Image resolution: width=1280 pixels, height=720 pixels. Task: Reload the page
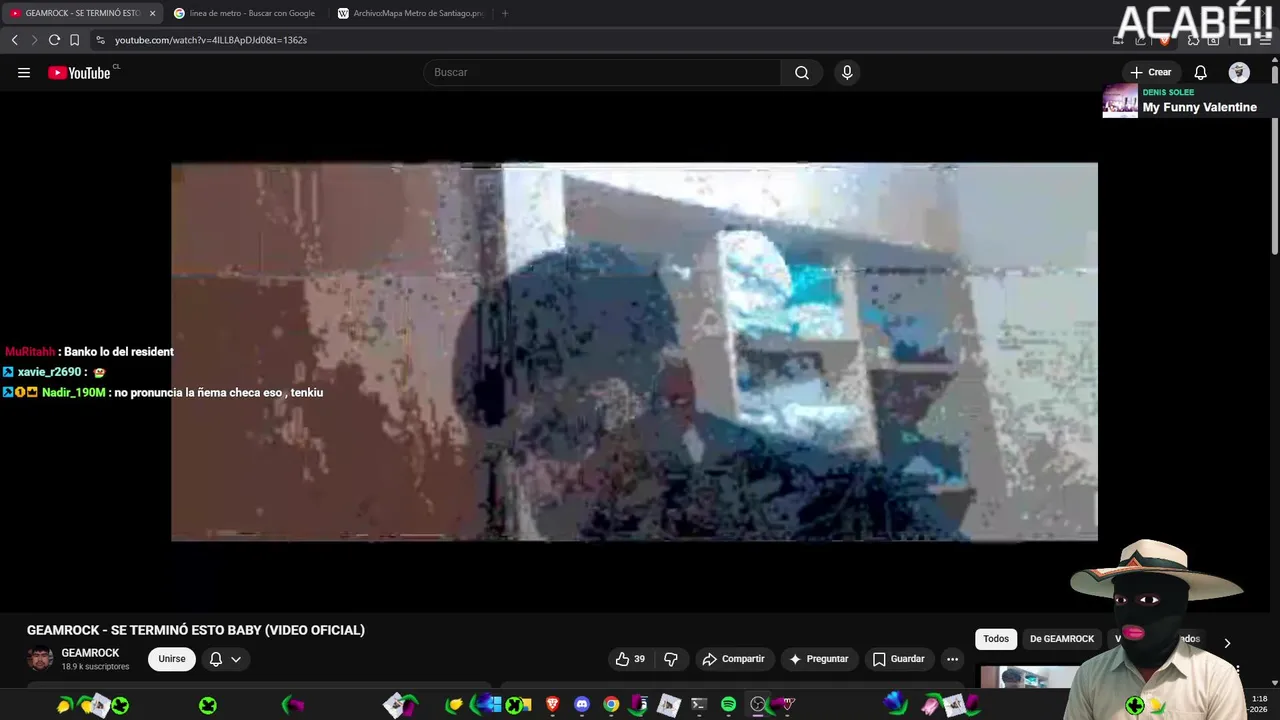pos(54,40)
